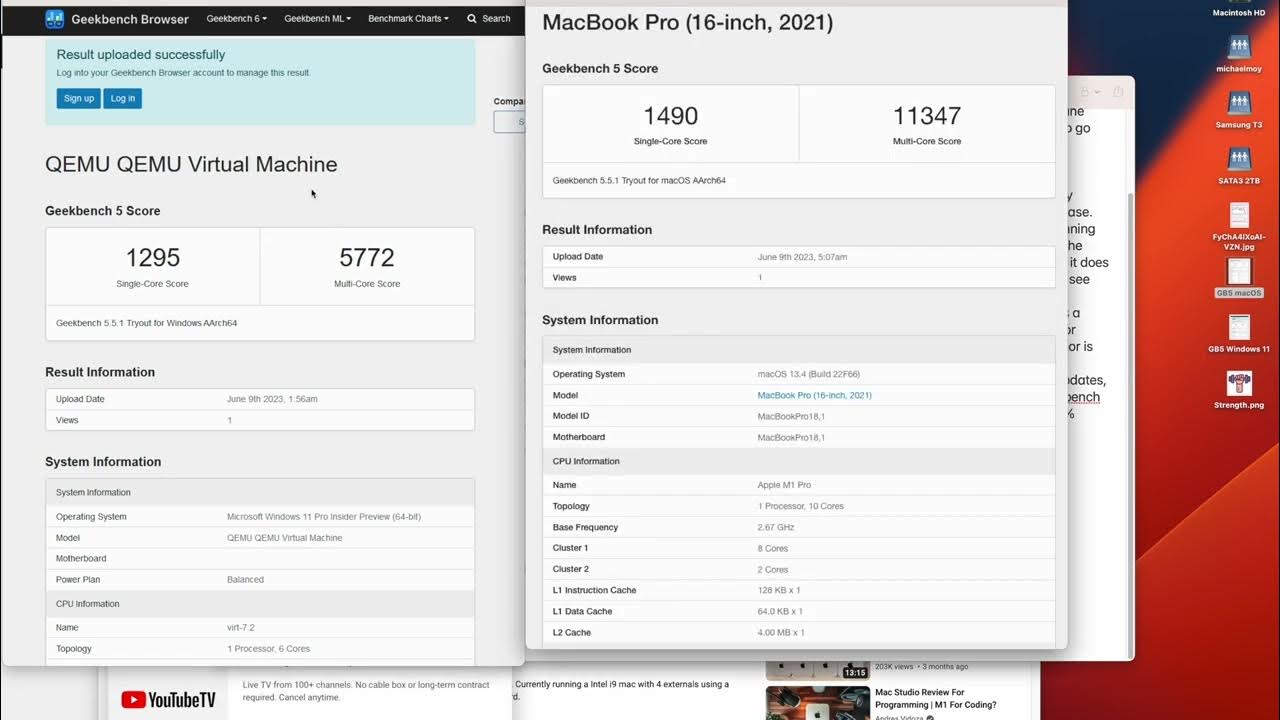This screenshot has width=1280, height=720.
Task: Click the Log in button
Action: click(x=123, y=98)
